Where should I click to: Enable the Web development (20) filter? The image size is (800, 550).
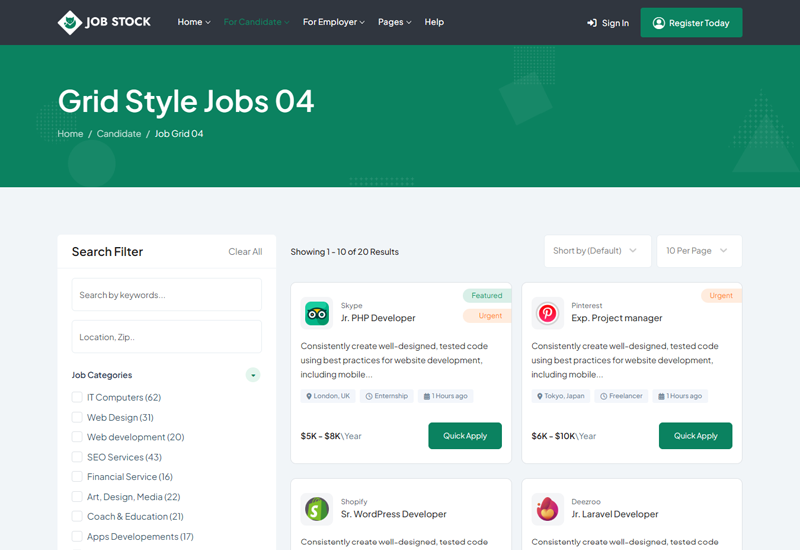click(x=77, y=437)
